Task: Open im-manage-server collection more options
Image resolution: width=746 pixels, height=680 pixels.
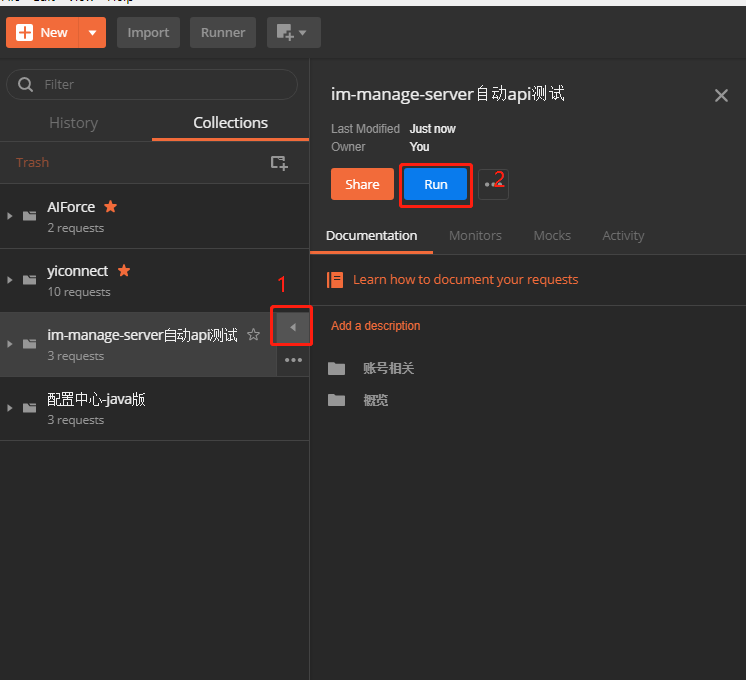Action: point(293,360)
